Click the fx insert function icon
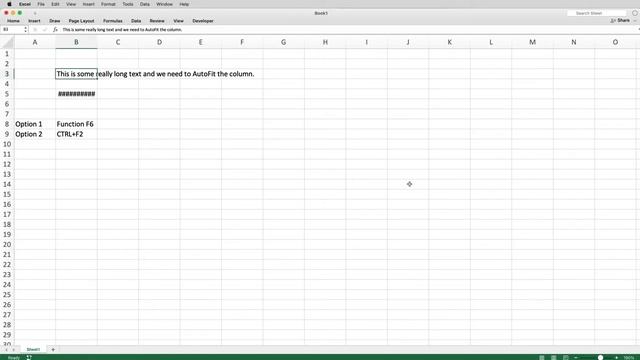 click(x=55, y=30)
